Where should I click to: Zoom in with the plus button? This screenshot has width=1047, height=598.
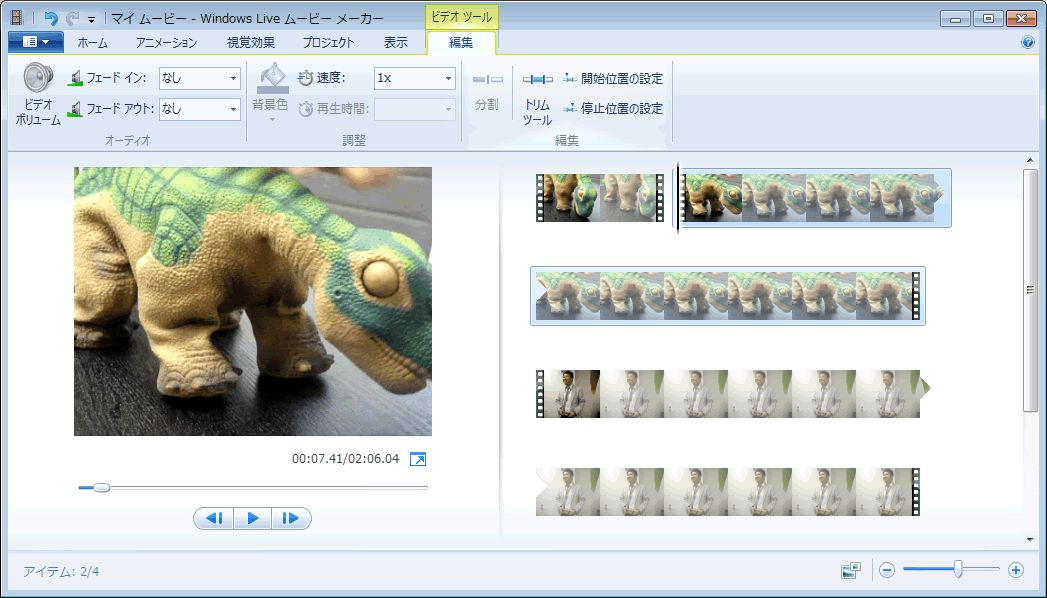[1016, 570]
